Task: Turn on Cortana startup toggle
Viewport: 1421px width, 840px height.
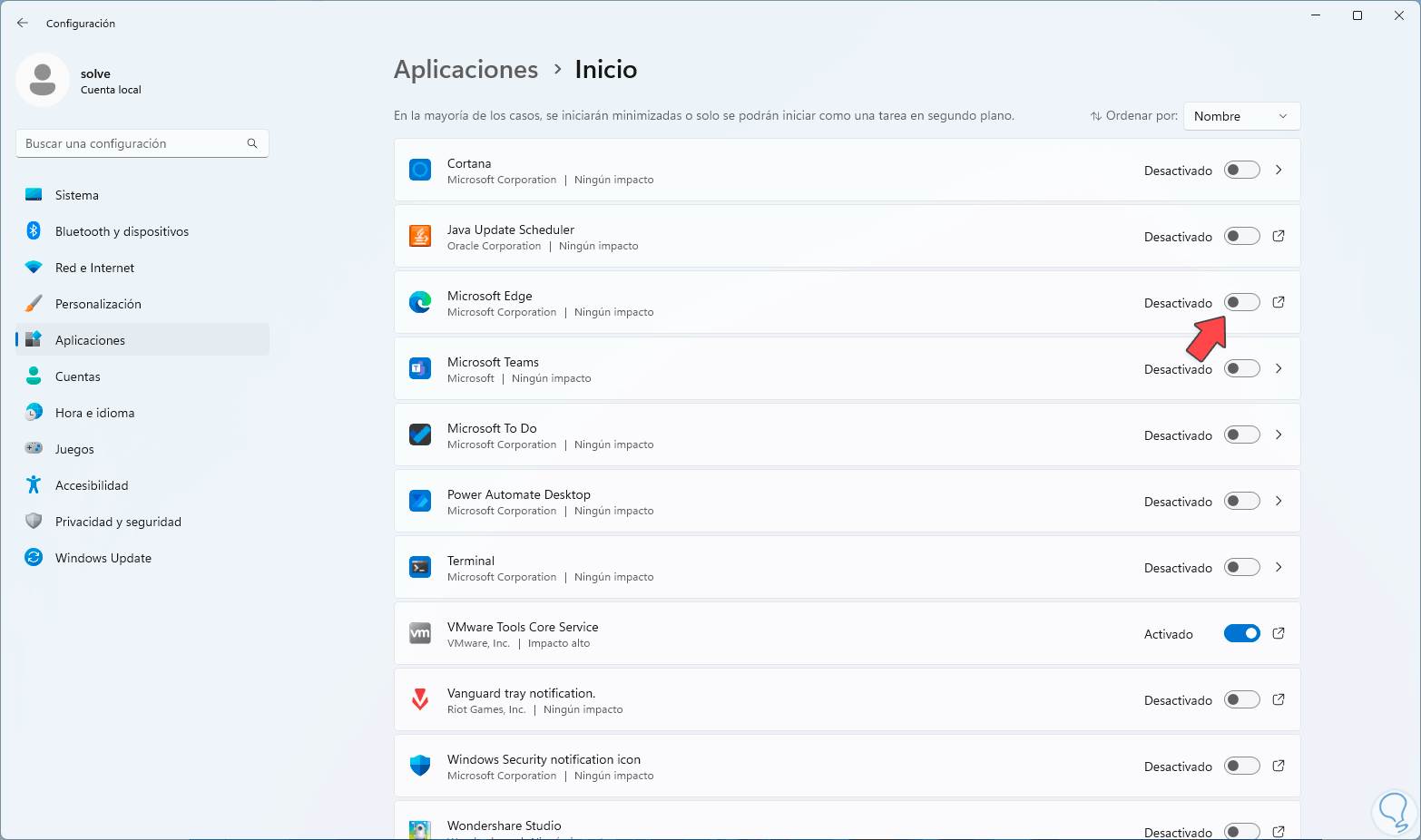Action: (1241, 171)
